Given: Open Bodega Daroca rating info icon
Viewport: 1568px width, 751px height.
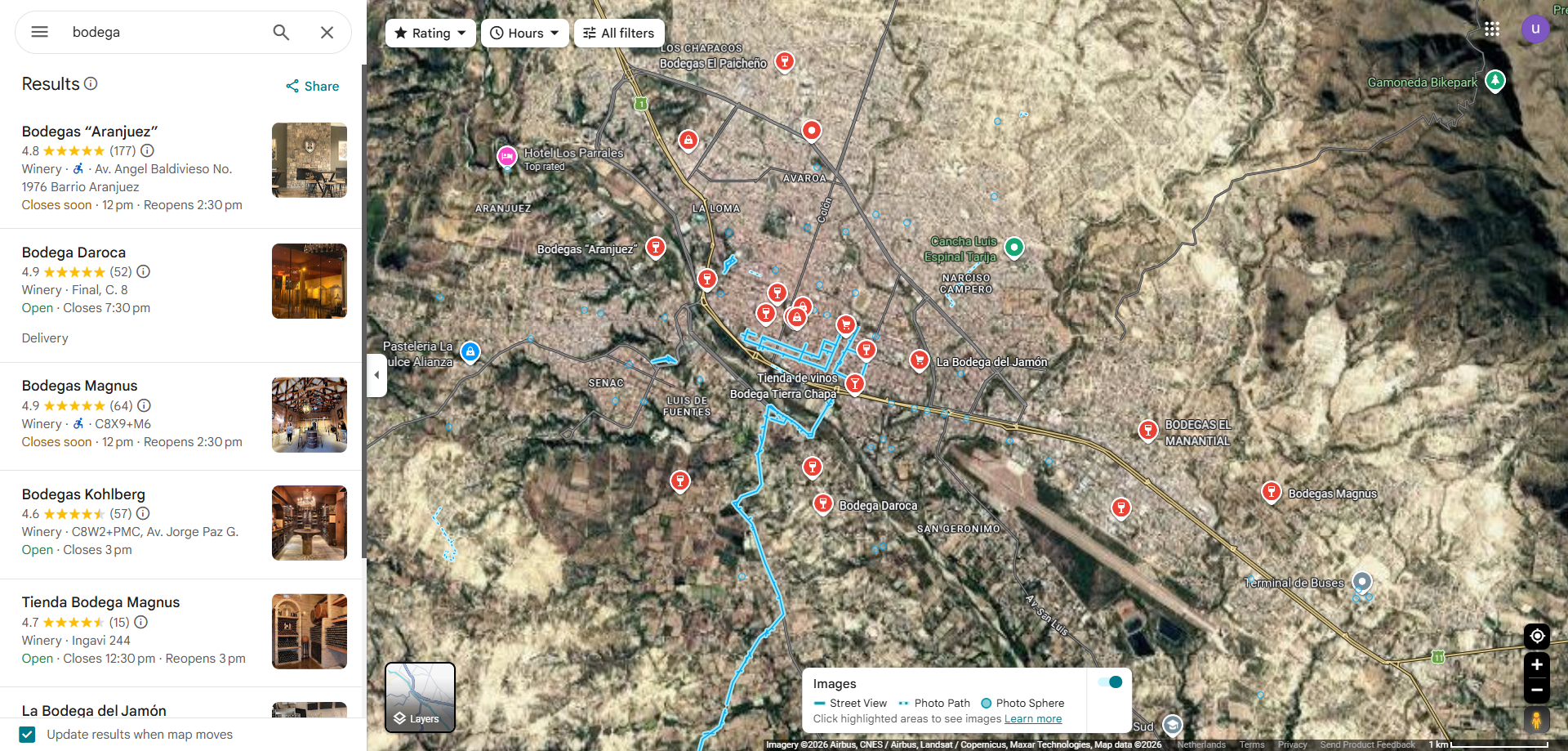Looking at the screenshot, I should click(143, 271).
